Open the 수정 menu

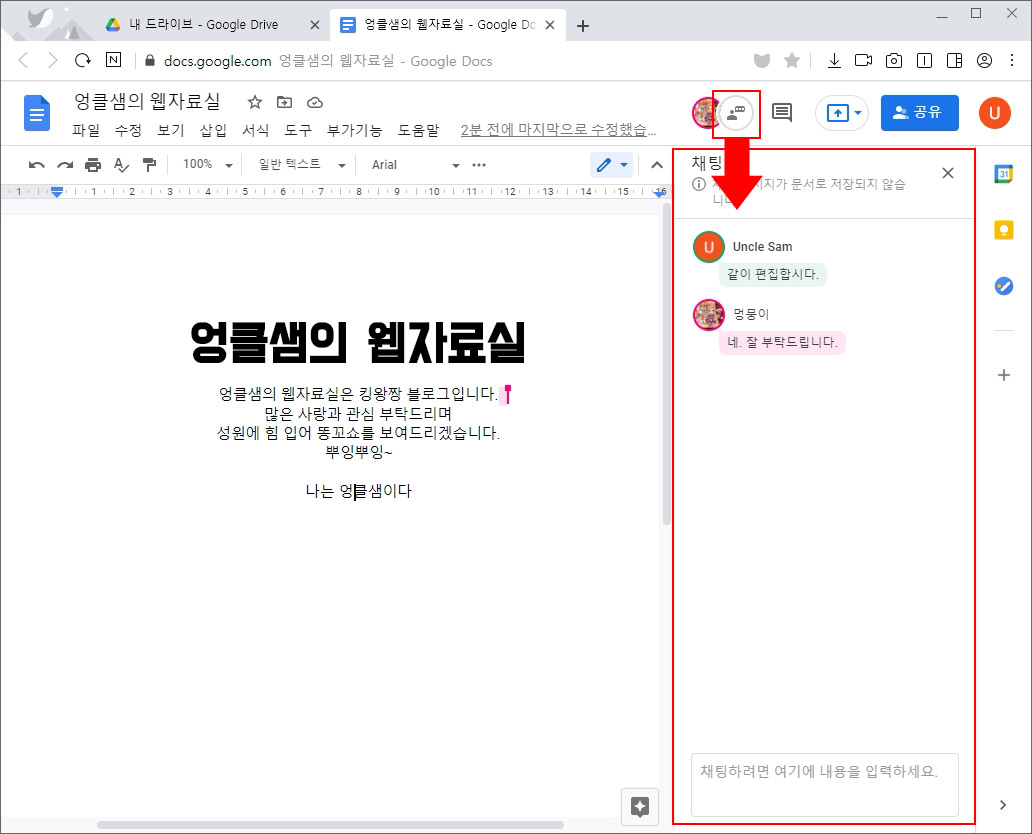[128, 130]
